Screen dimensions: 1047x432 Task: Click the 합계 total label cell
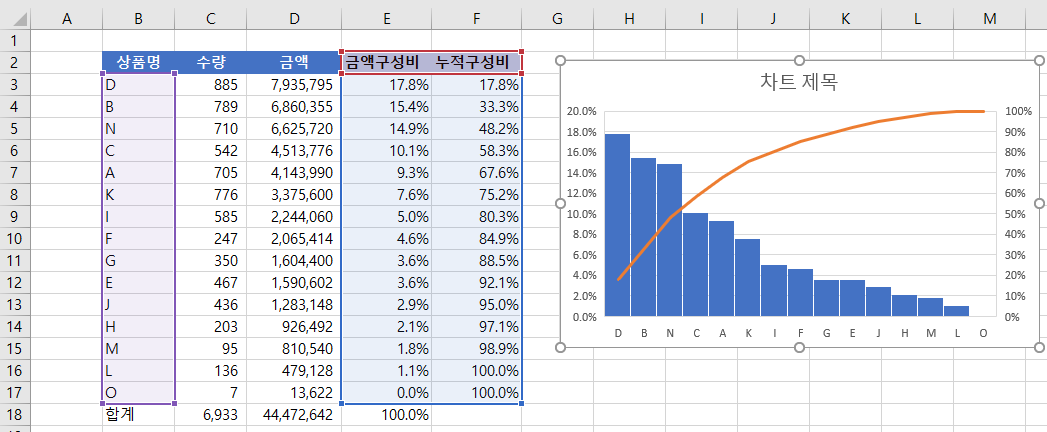[138, 414]
